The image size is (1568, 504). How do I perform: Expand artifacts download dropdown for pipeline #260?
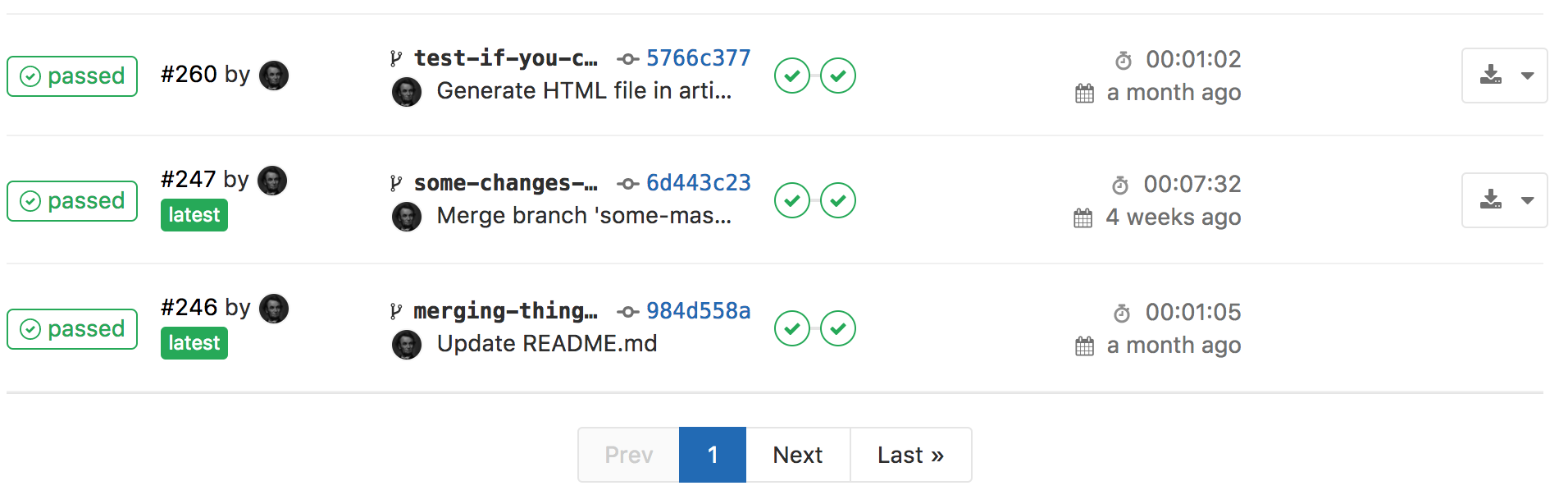[x=1505, y=76]
